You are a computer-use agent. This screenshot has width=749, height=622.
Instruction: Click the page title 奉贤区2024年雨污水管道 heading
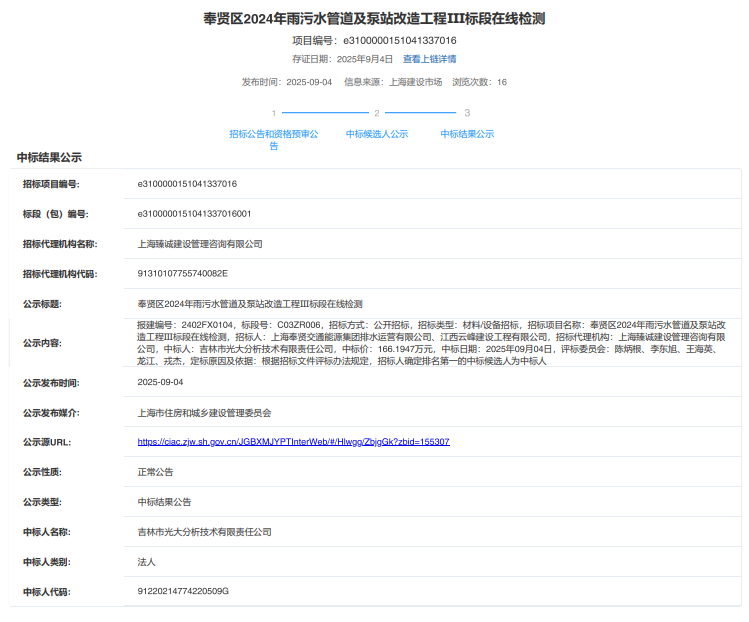374,19
